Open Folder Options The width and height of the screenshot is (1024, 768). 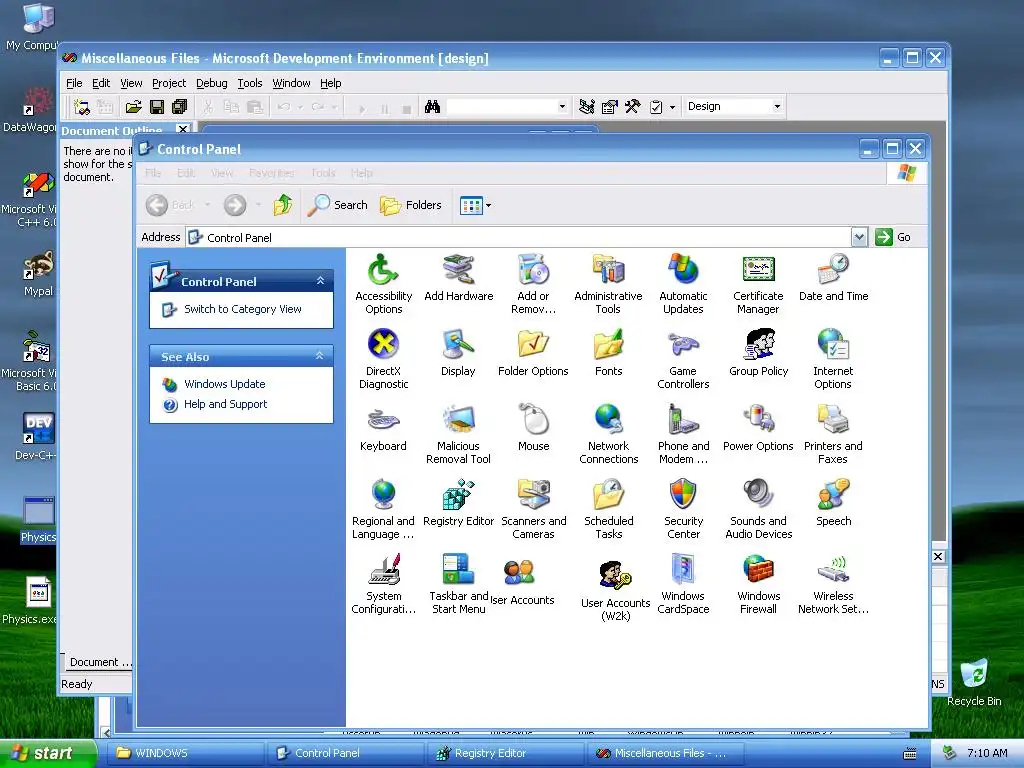[x=533, y=354]
